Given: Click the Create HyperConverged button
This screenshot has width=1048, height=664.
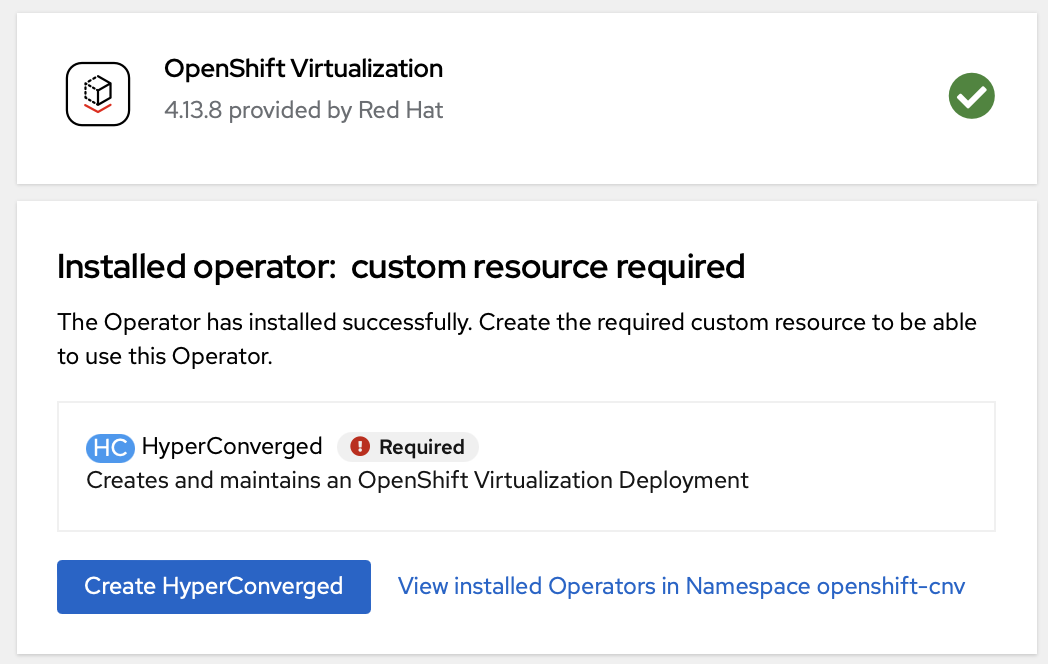Looking at the screenshot, I should (214, 586).
